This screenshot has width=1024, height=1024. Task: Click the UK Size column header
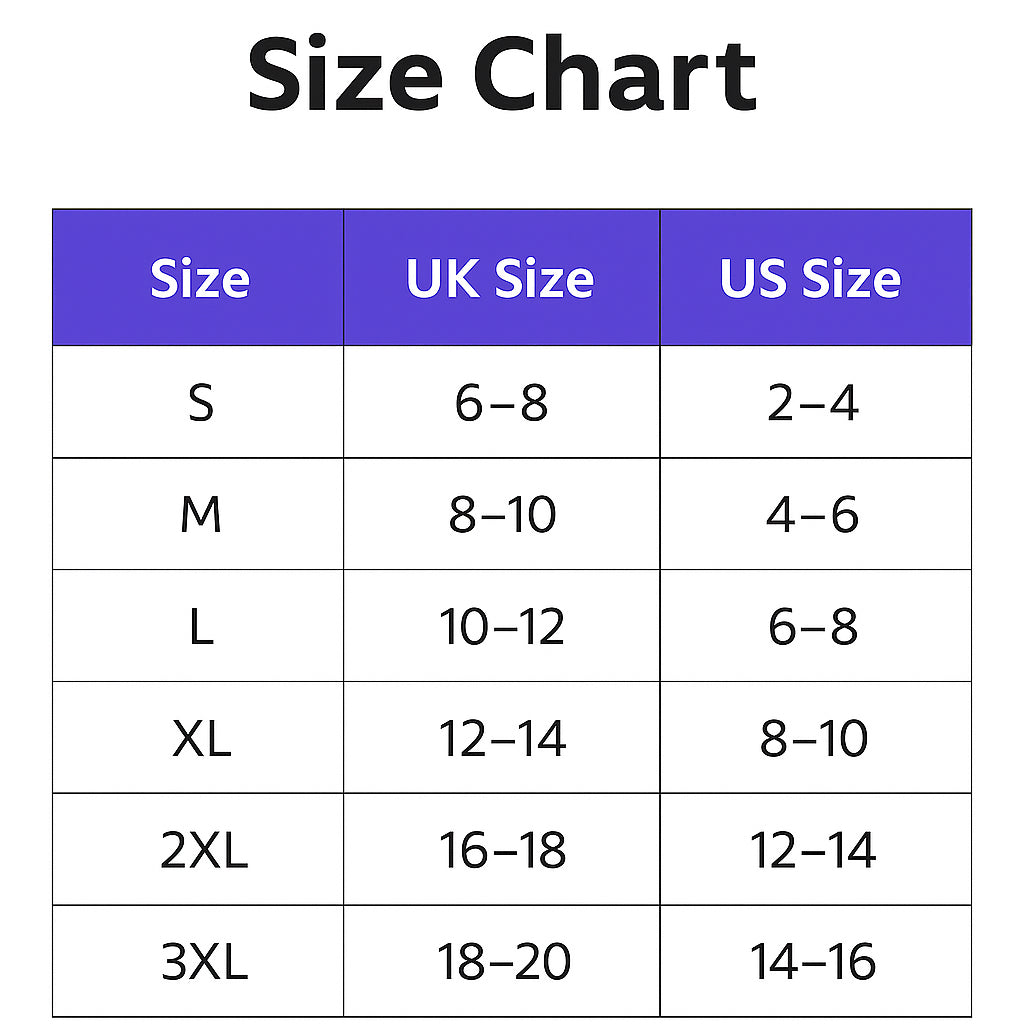click(x=500, y=279)
